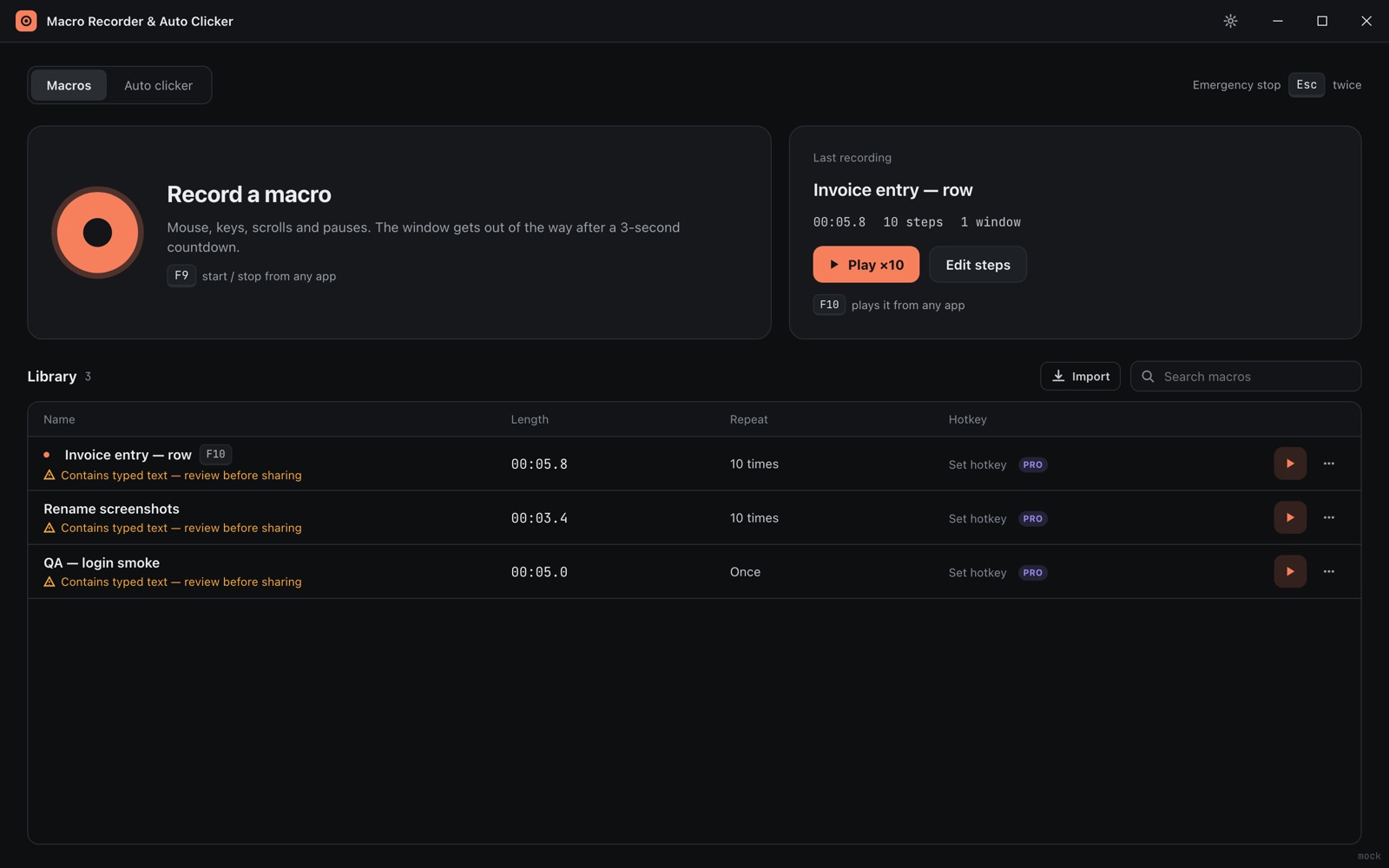The image size is (1389, 868).
Task: Click the Record a macro heading
Action: 249,194
